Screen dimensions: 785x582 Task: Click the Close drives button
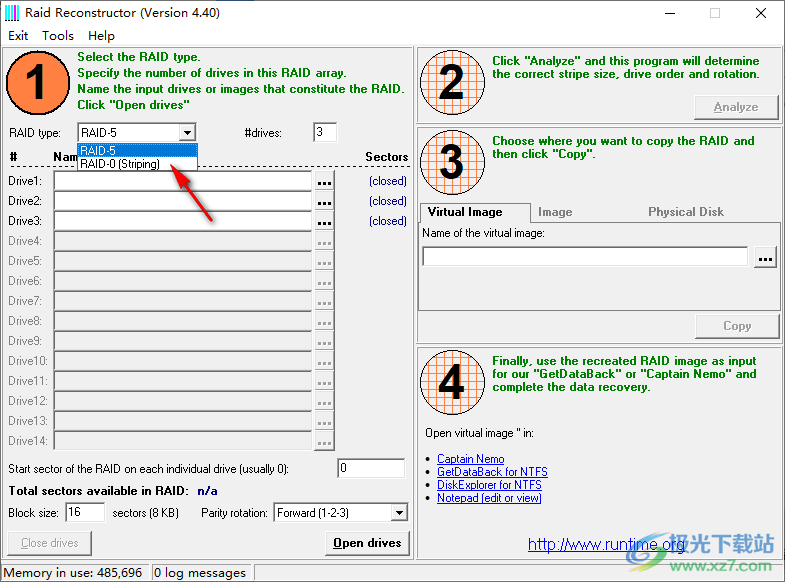50,543
